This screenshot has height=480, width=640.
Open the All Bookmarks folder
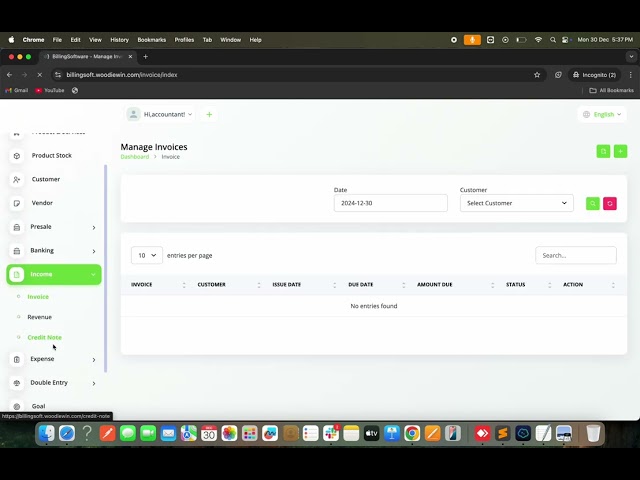point(611,90)
